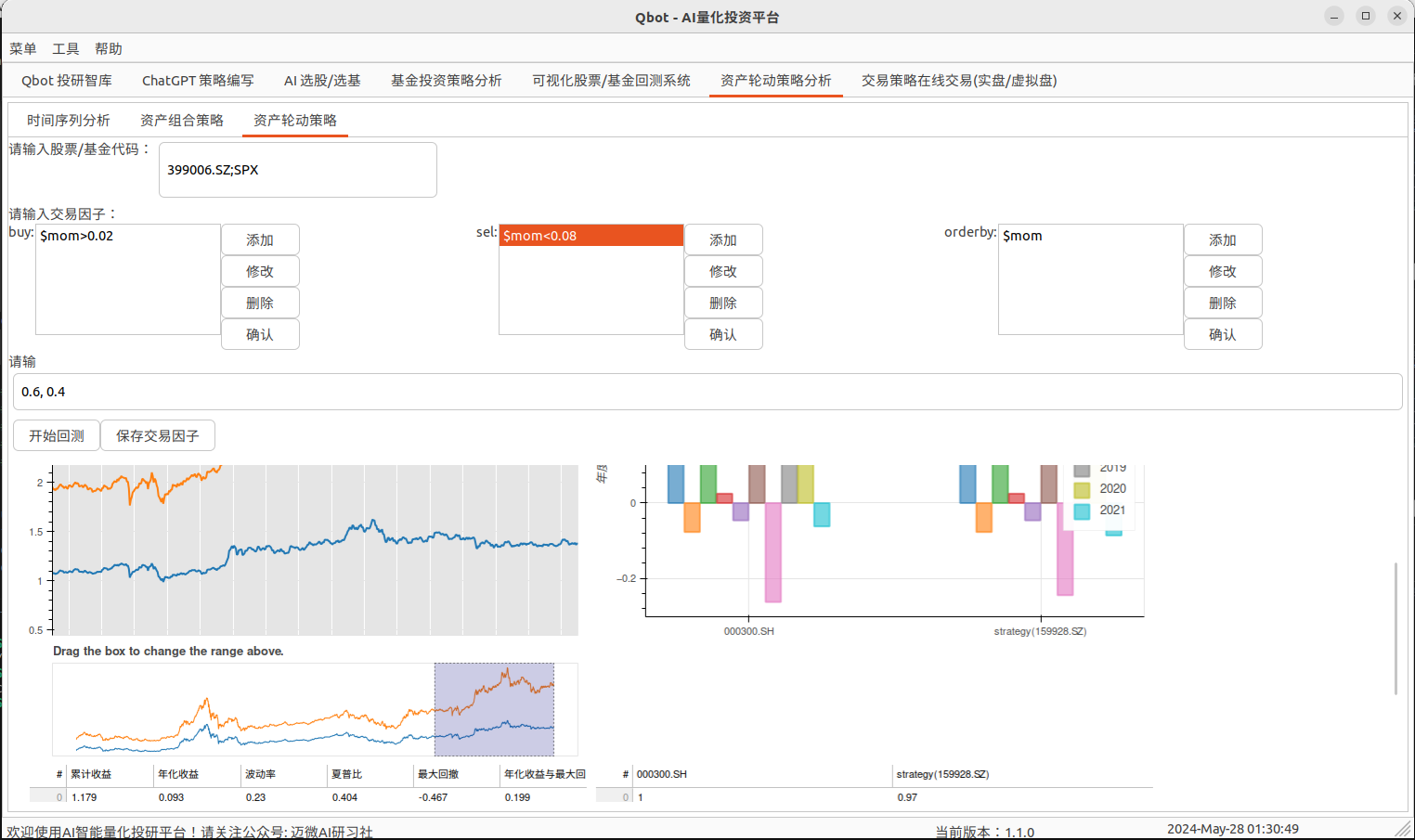Click the highlighted range box under the chart
Screen dimensions: 1415x840
[494, 709]
